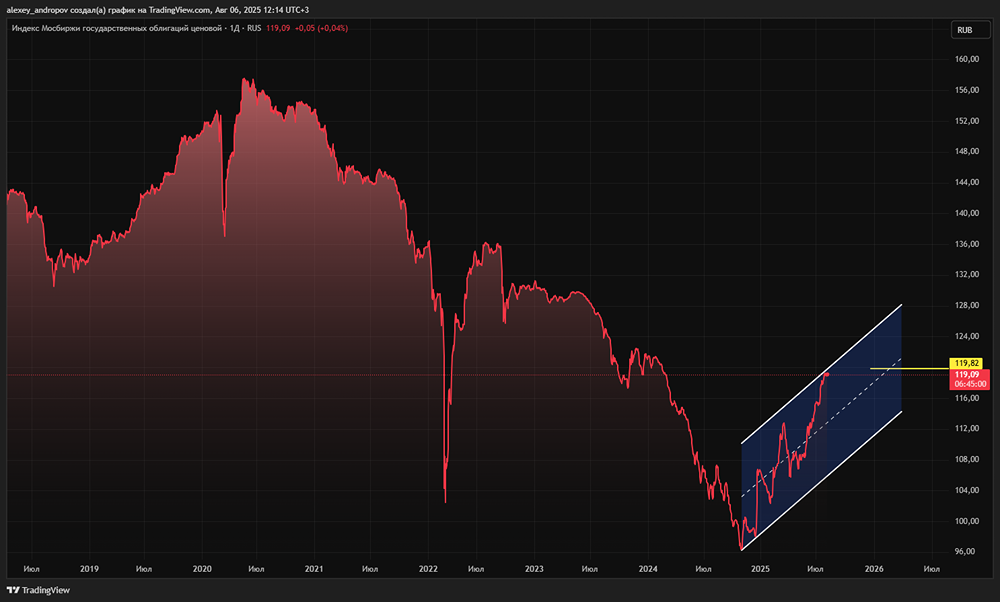Click the 2020 time axis label
Screen dimensions: 1000x602
coord(202,569)
